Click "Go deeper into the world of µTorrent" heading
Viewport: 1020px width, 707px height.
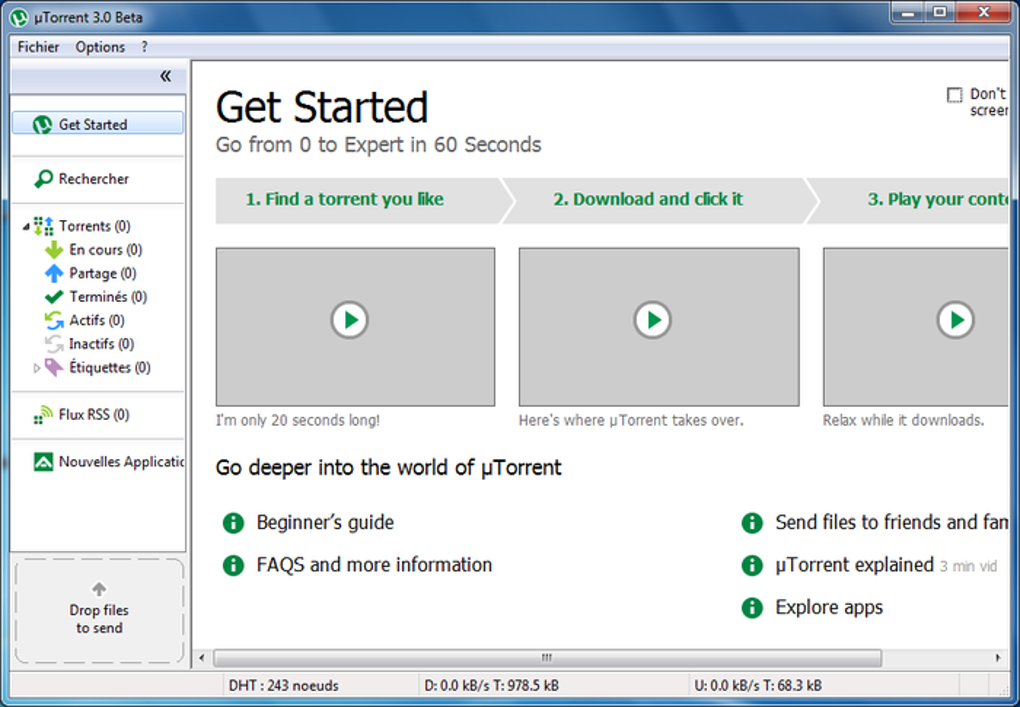click(x=388, y=468)
